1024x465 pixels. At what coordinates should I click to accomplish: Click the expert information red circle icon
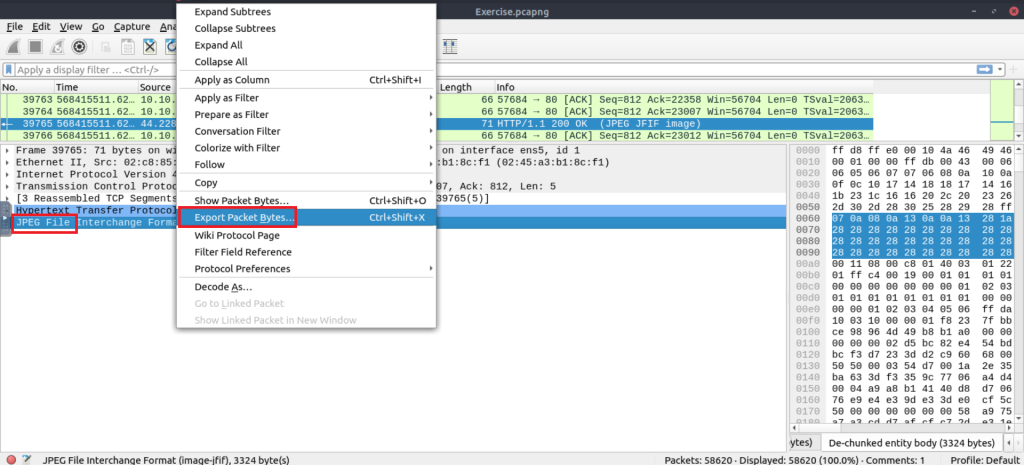click(x=10, y=459)
